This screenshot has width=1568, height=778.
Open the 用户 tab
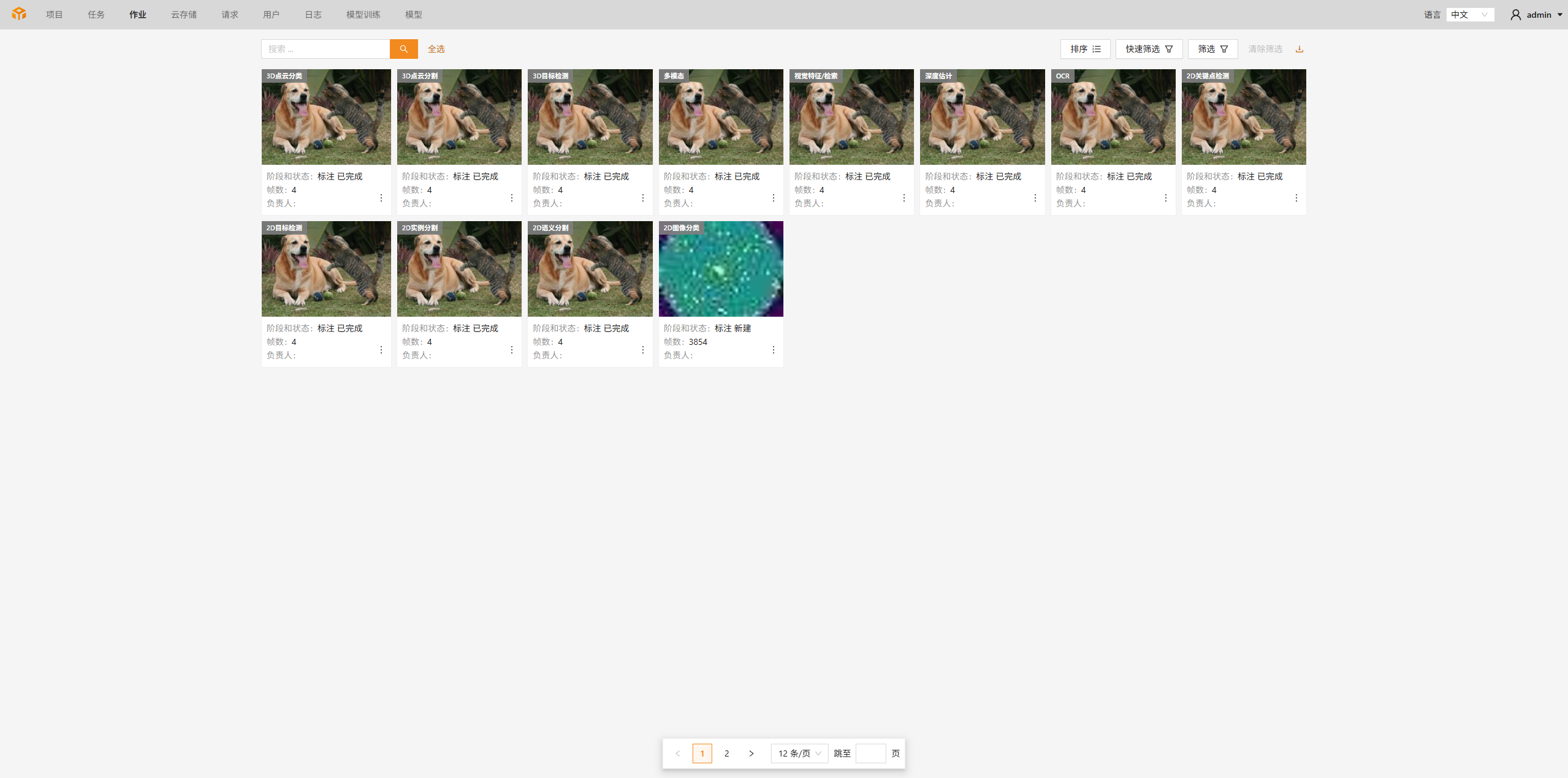[x=271, y=15]
